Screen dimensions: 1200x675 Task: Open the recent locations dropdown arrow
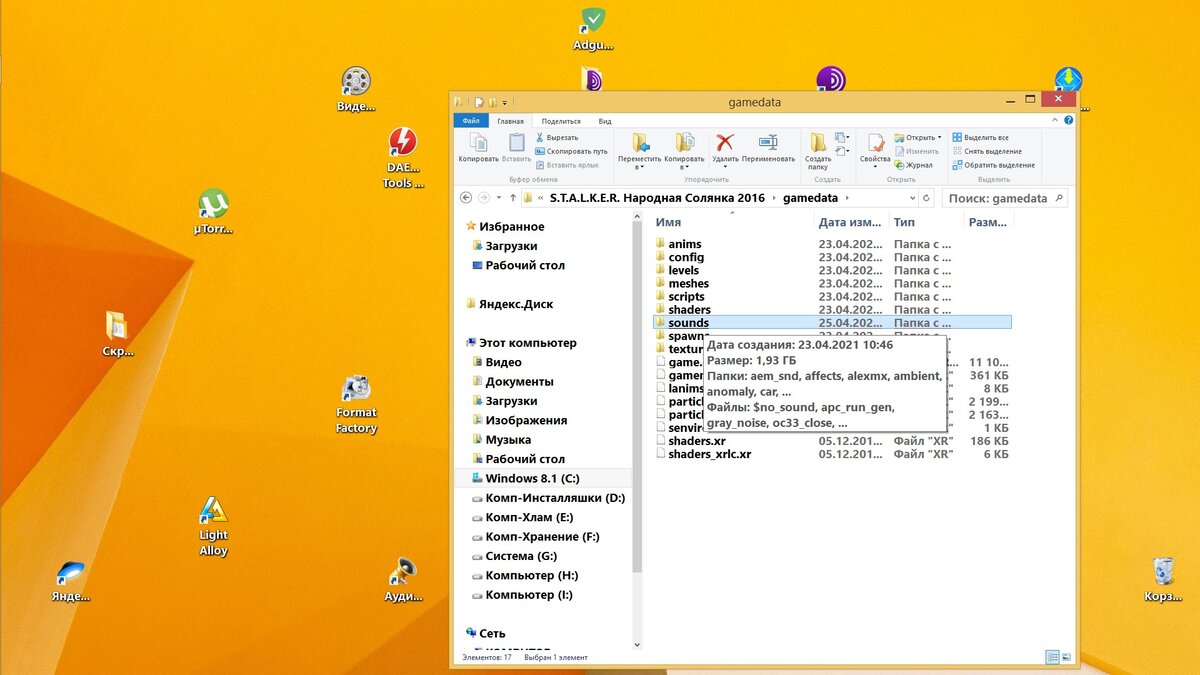tap(499, 198)
